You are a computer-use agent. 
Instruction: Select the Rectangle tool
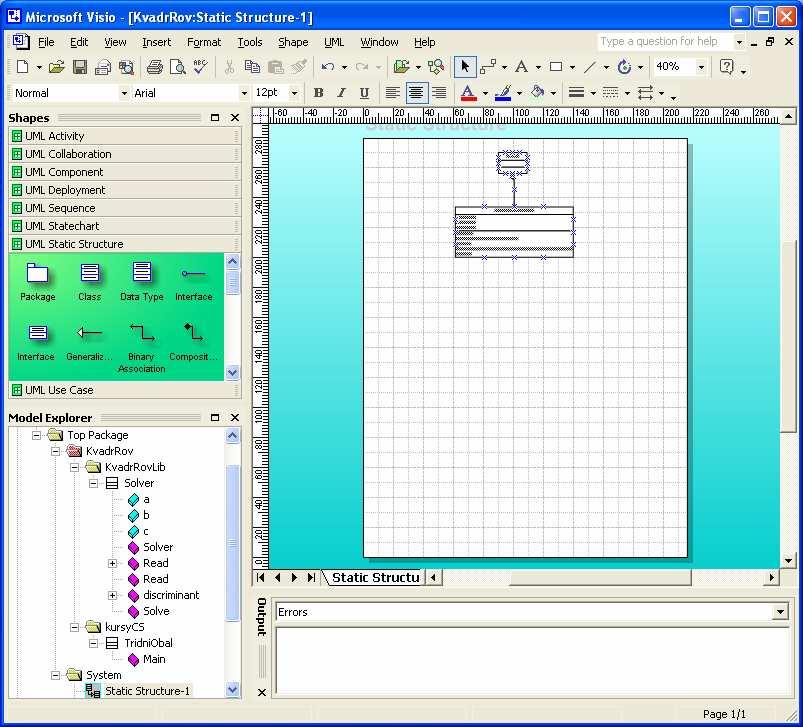(556, 67)
